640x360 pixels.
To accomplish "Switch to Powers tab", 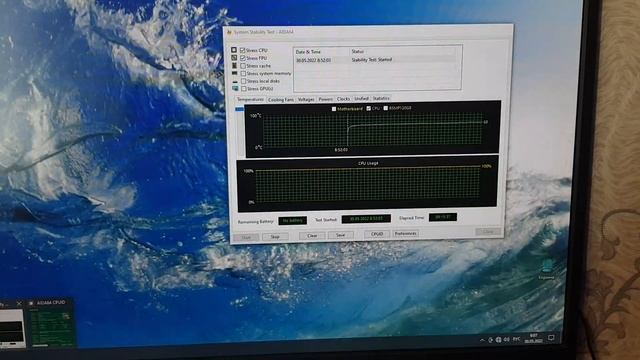I will [x=325, y=99].
